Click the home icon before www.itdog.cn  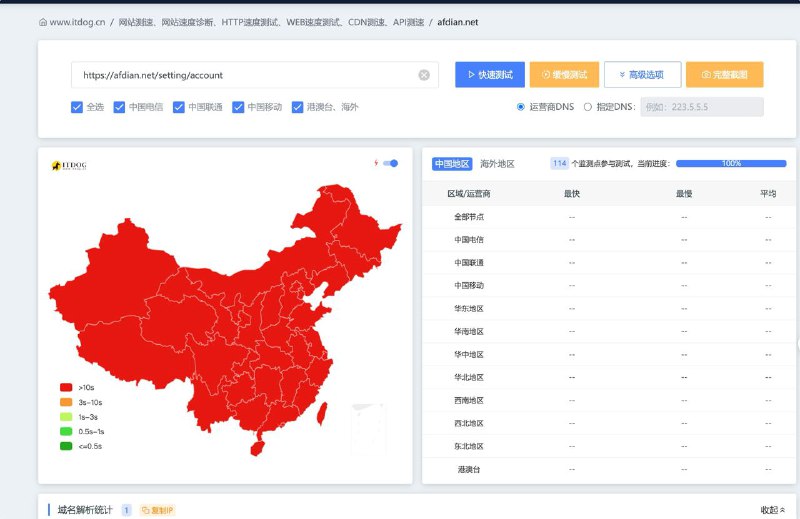(x=43, y=21)
